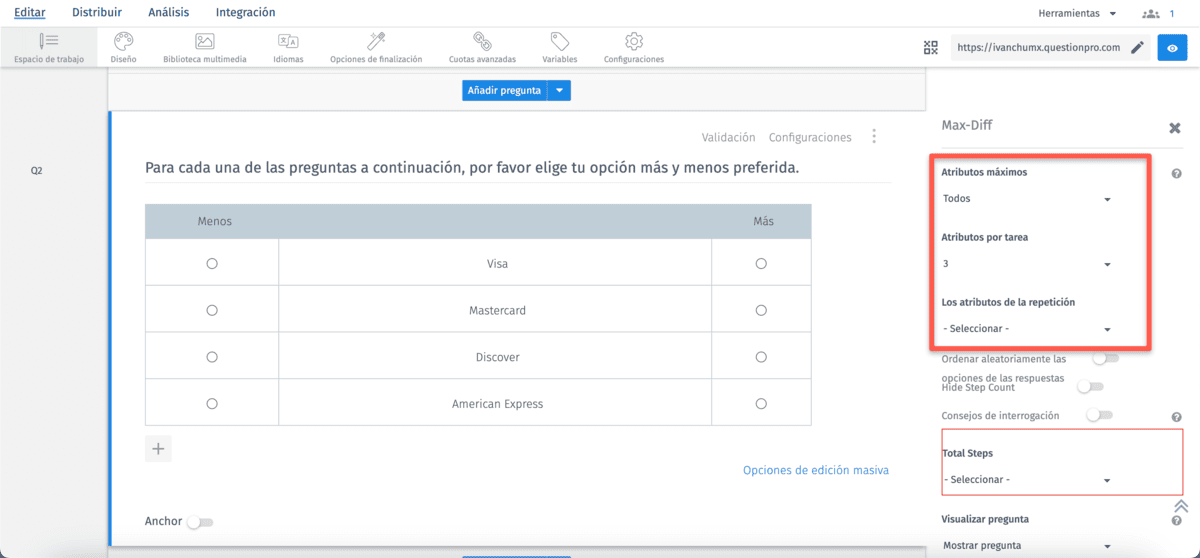Viewport: 1200px width, 558px height.
Task: Open the Total Steps dropdown
Action: point(1027,480)
